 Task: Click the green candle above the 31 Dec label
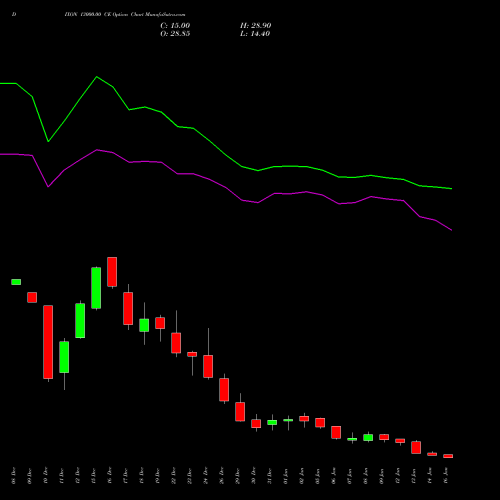272,422
